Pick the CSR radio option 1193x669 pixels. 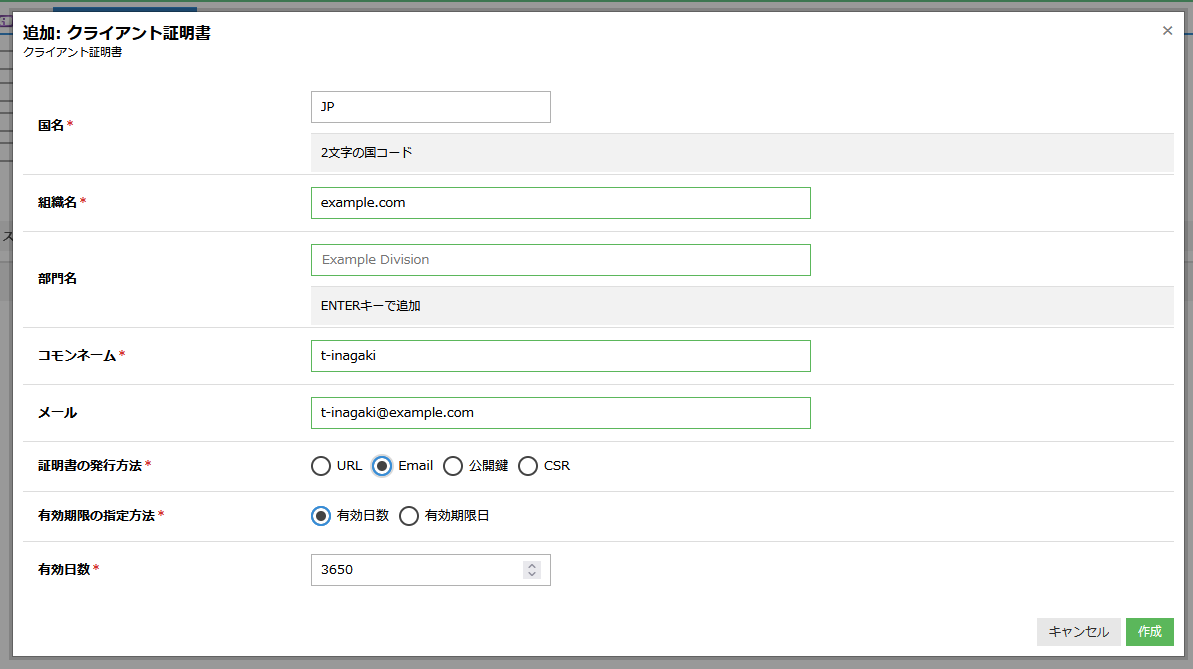(x=528, y=466)
